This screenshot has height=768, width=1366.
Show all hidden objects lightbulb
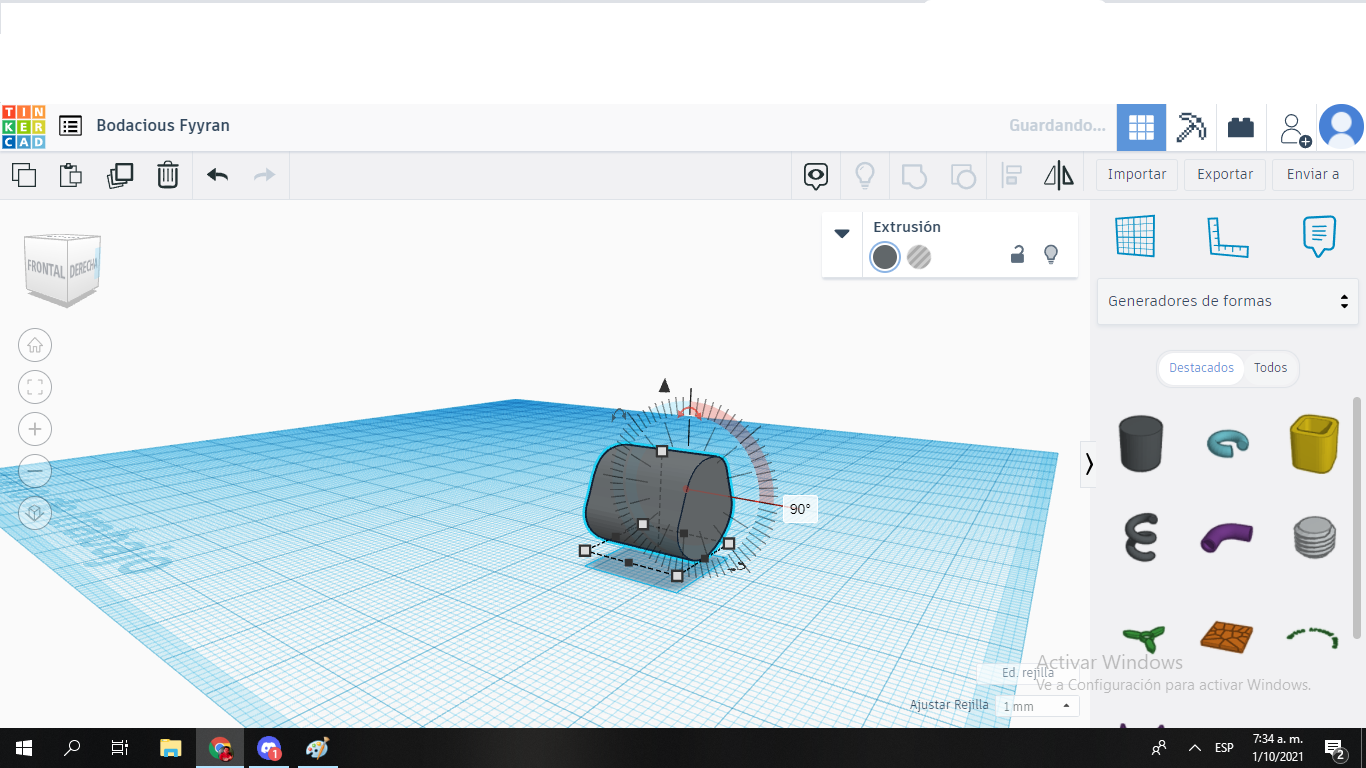(865, 176)
